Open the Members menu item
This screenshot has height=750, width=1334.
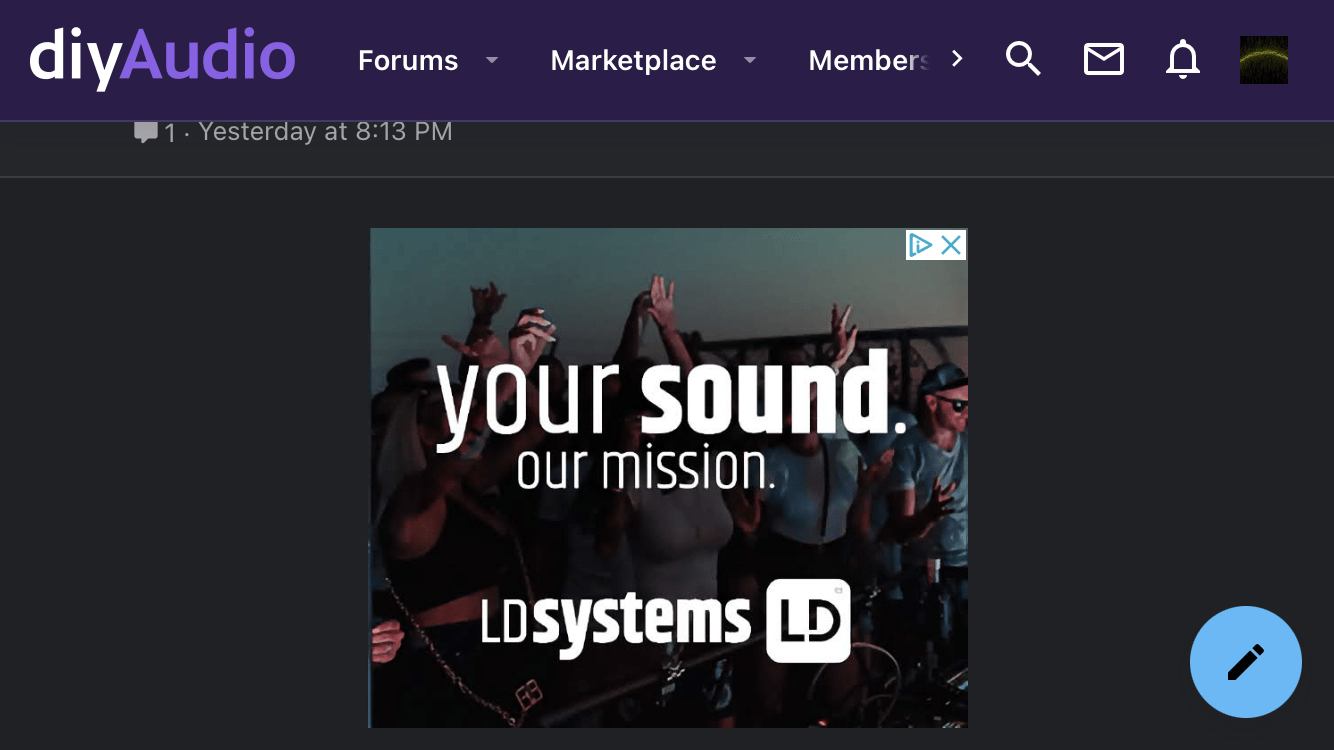869,61
